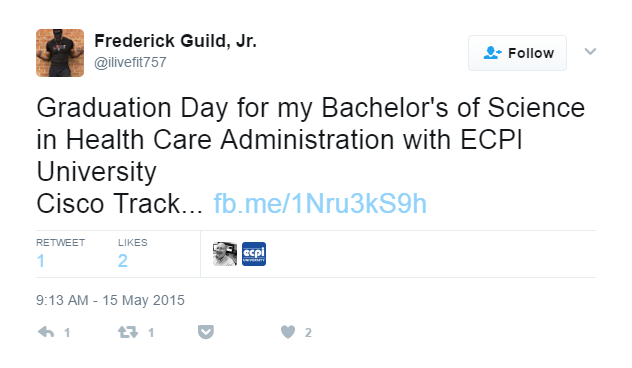Retweet this post using the retweet arrows icon
This screenshot has height=368, width=632.
(x=128, y=333)
